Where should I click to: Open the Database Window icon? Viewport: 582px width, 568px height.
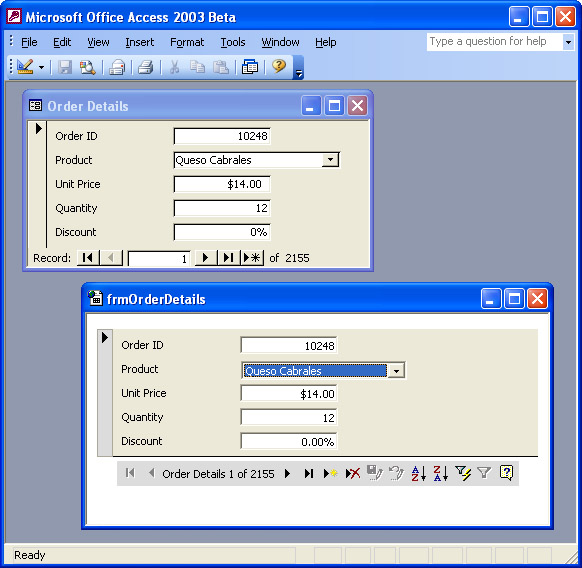pyautogui.click(x=250, y=67)
